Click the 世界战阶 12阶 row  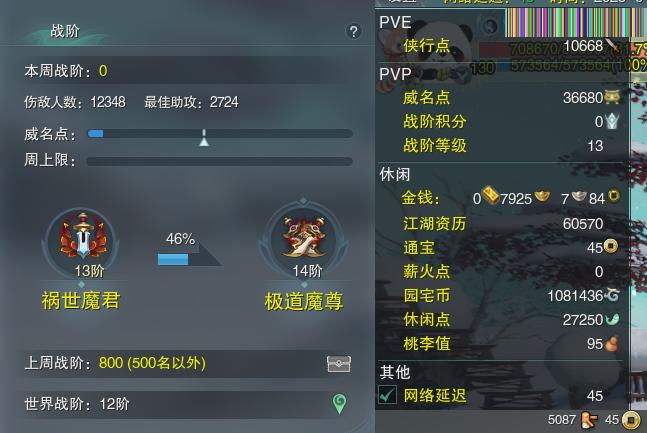[x=188, y=404]
